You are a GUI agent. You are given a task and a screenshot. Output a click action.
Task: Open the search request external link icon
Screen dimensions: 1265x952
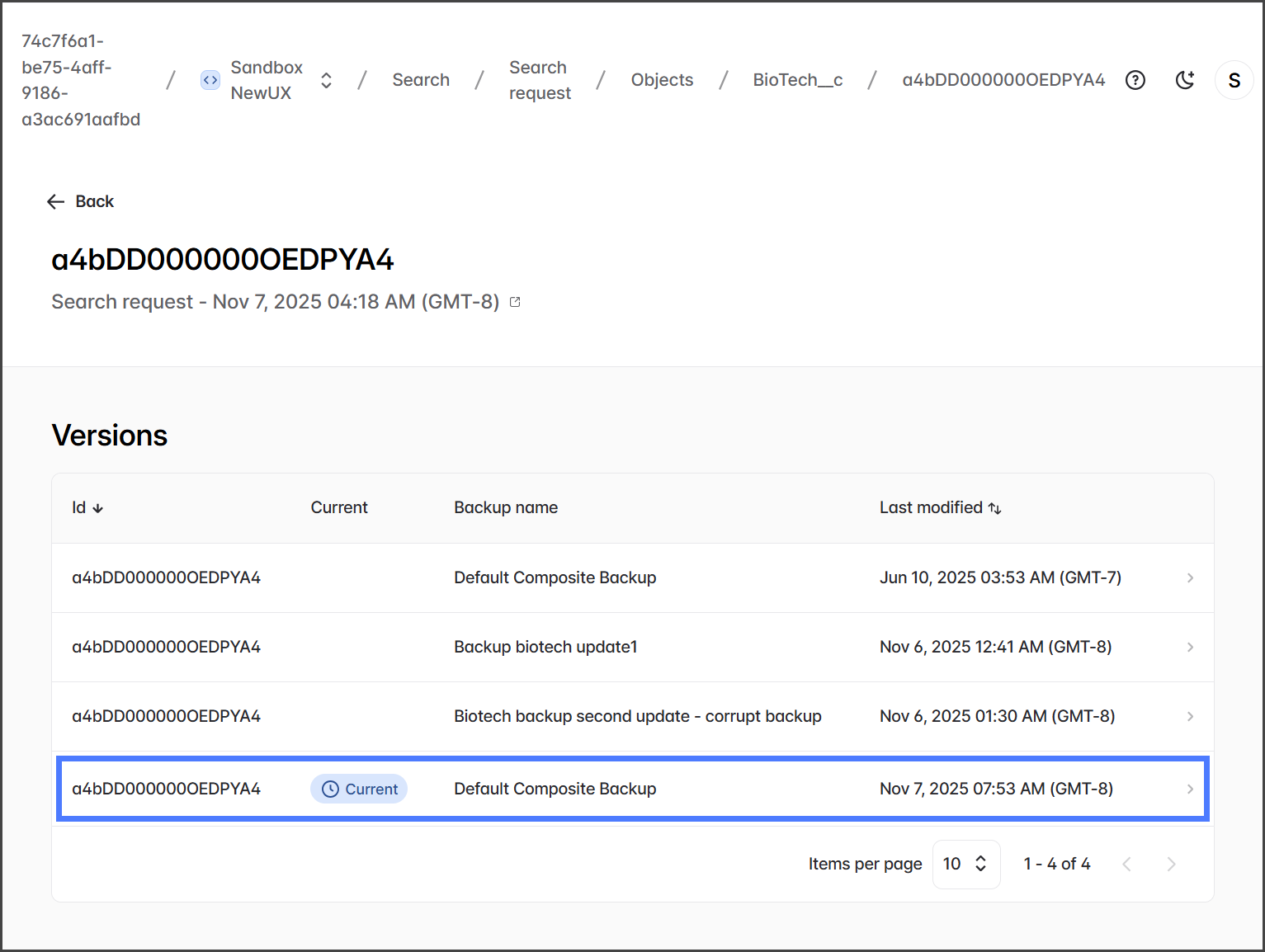click(x=515, y=302)
